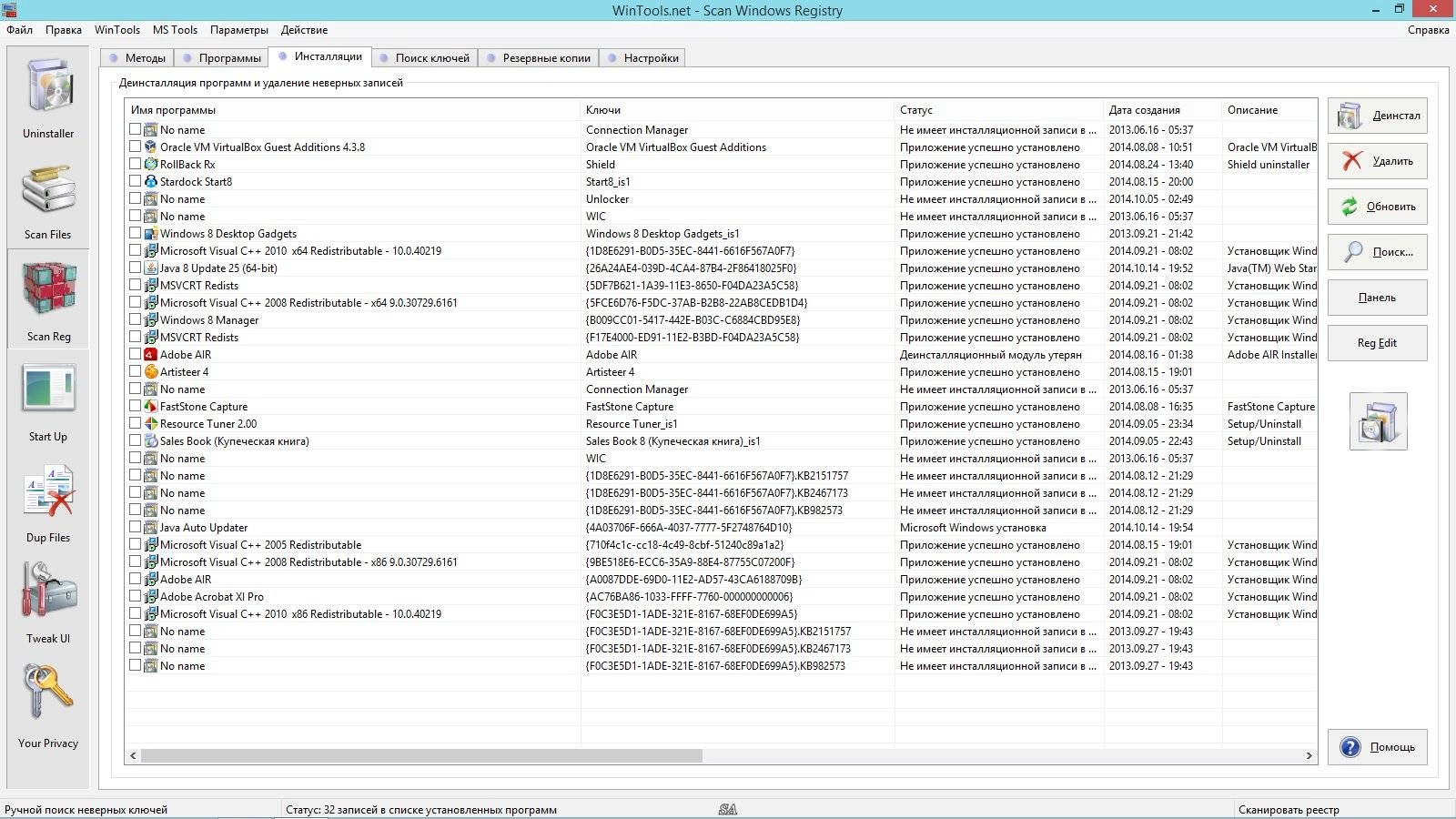The image size is (1456, 819).
Task: Tick the FastStone Capture checkbox
Action: 135,406
